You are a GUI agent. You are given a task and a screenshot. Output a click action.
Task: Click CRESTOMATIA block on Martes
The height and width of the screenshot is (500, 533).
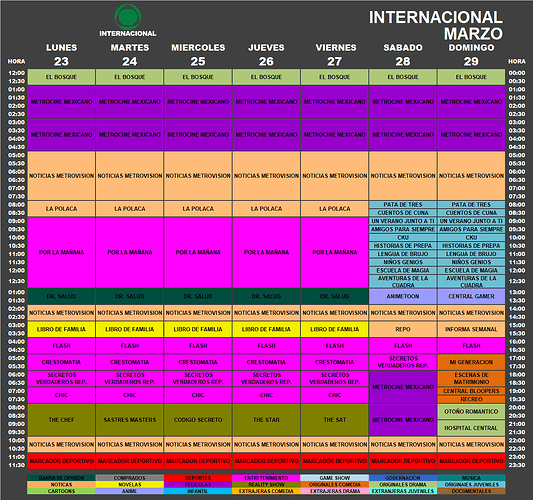[x=130, y=362]
